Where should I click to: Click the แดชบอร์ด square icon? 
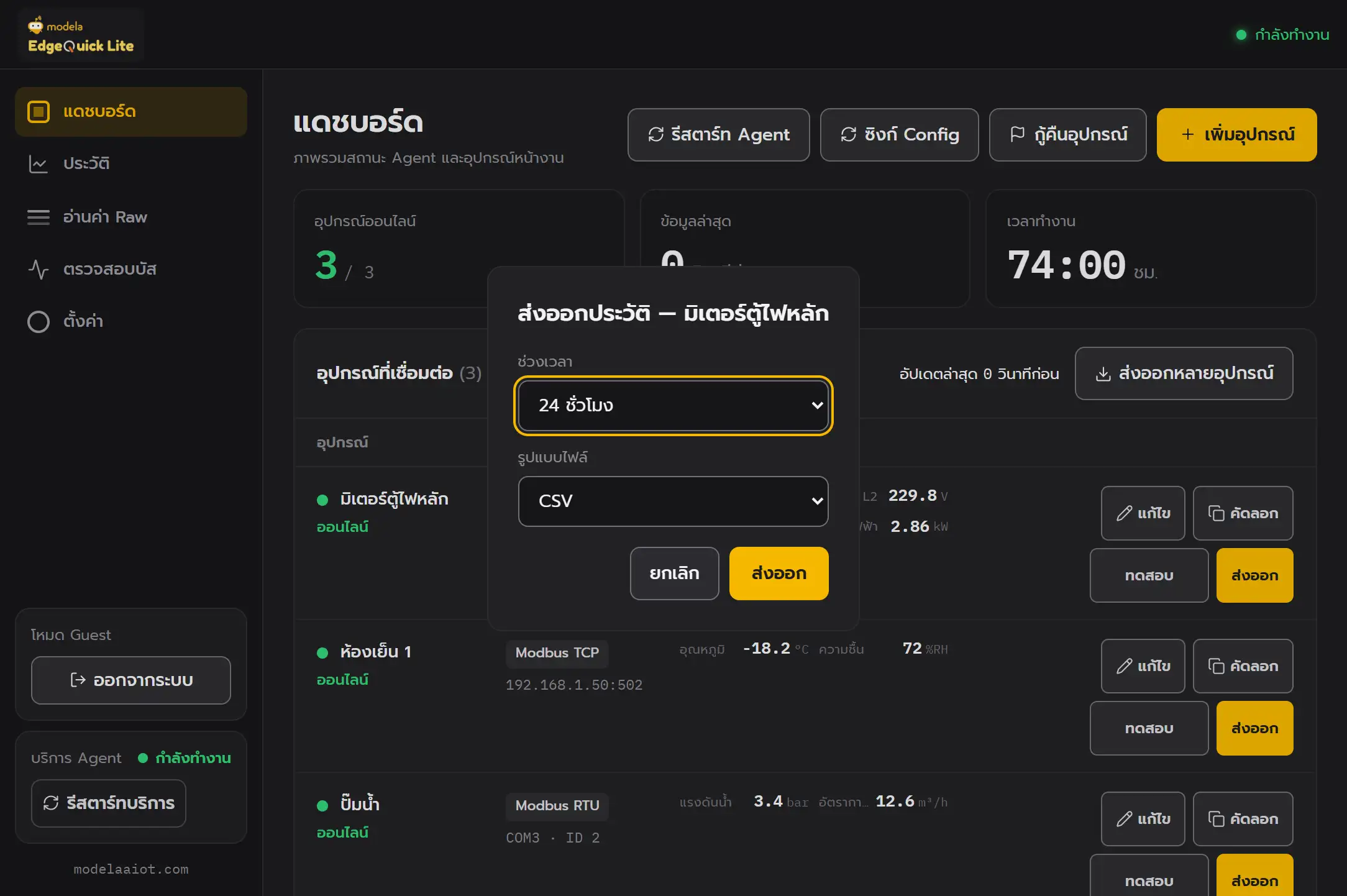39,112
